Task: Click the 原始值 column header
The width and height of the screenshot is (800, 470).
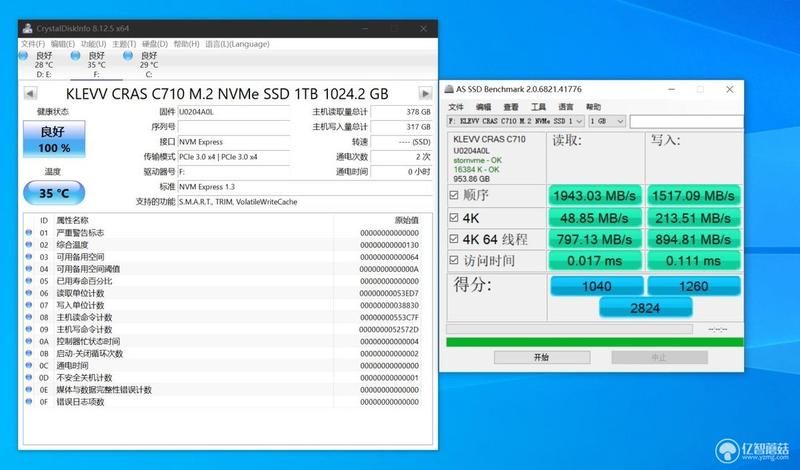Action: (407, 220)
